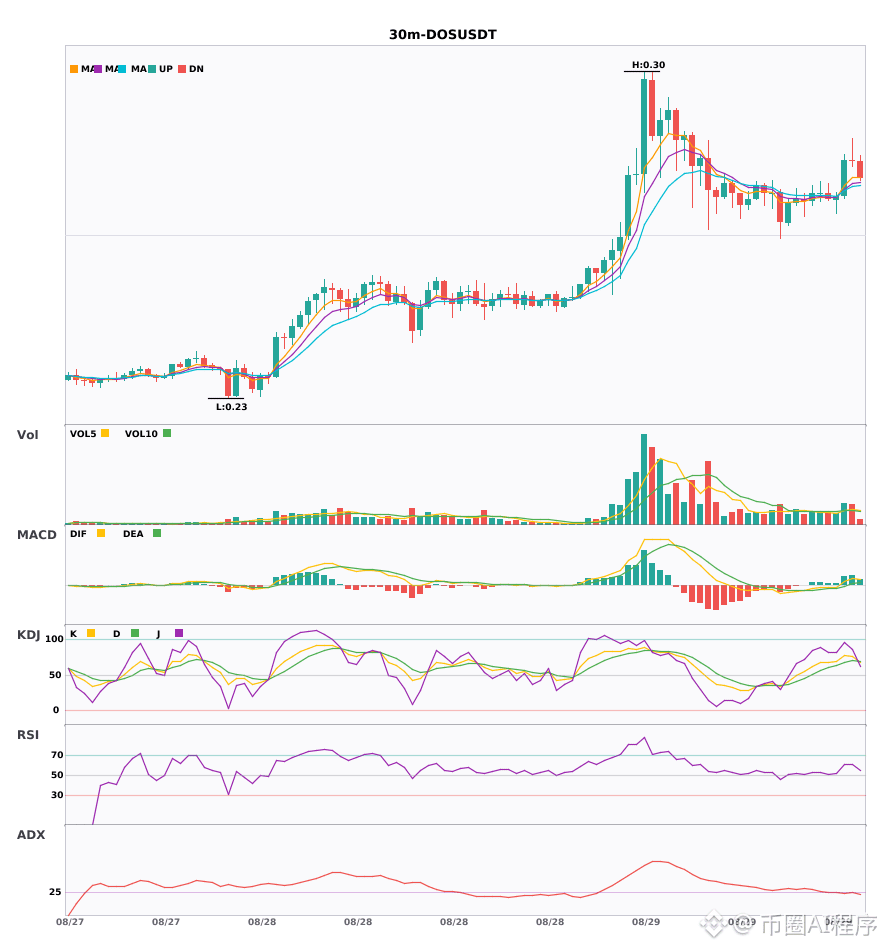The height and width of the screenshot is (950, 885).
Task: Click the yellow K legend swatch
Action: [91, 633]
